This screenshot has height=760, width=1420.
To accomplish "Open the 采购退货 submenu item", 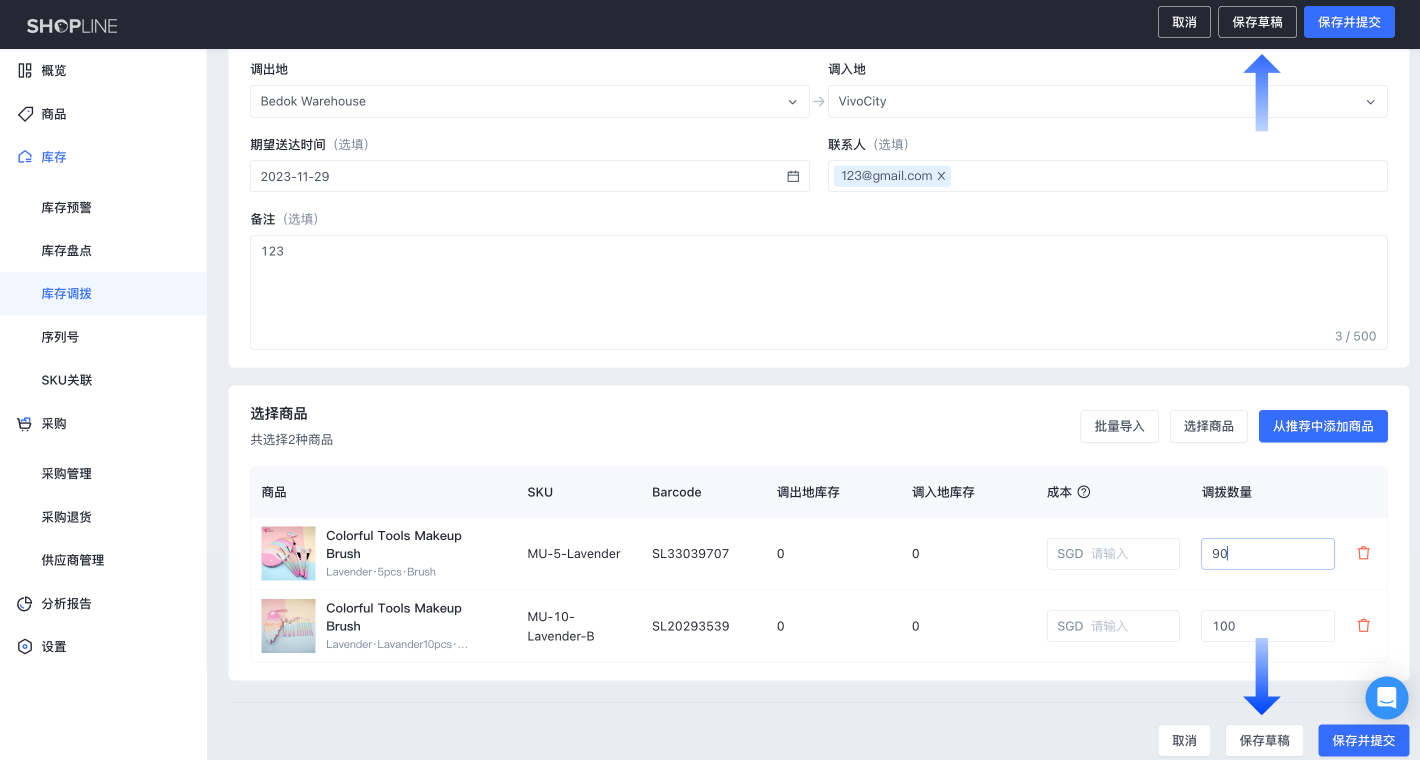I will pyautogui.click(x=67, y=517).
